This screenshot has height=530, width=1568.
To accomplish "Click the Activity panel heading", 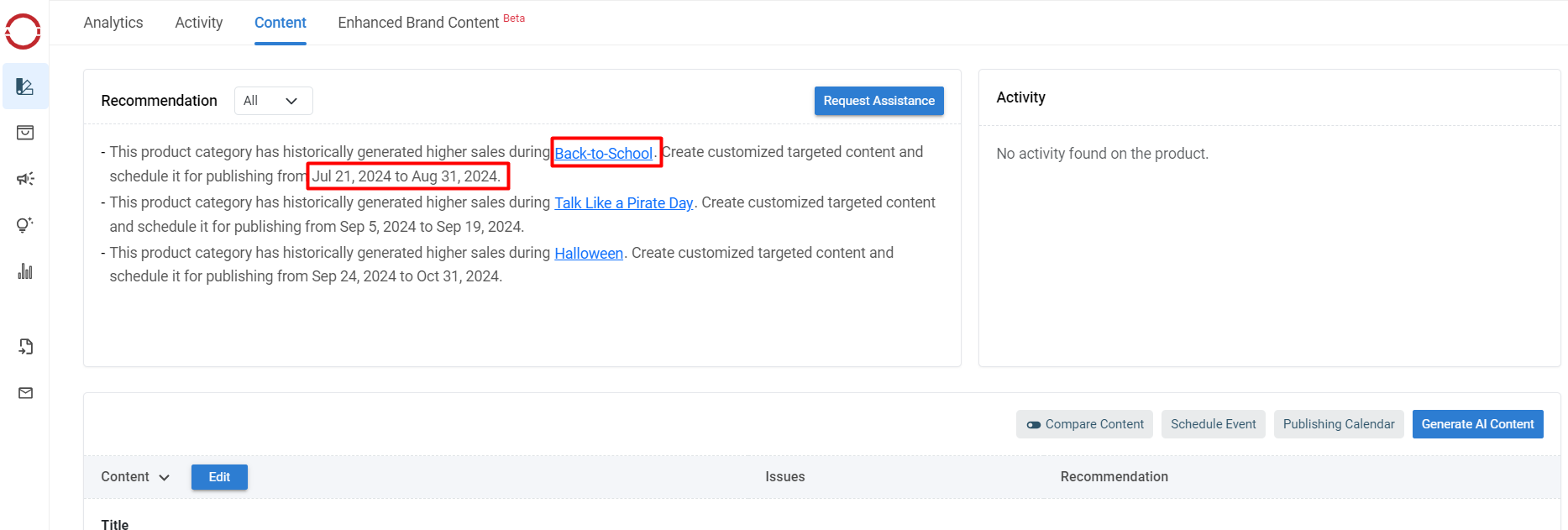I will pos(1020,97).
